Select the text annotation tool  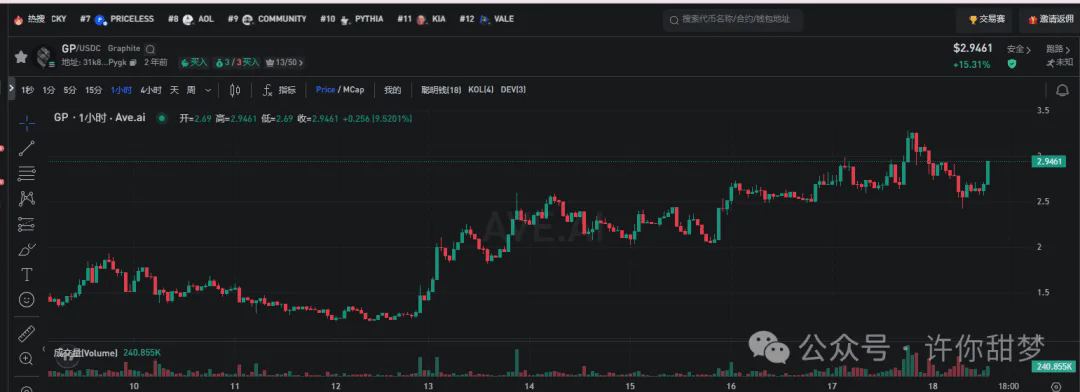click(x=27, y=275)
